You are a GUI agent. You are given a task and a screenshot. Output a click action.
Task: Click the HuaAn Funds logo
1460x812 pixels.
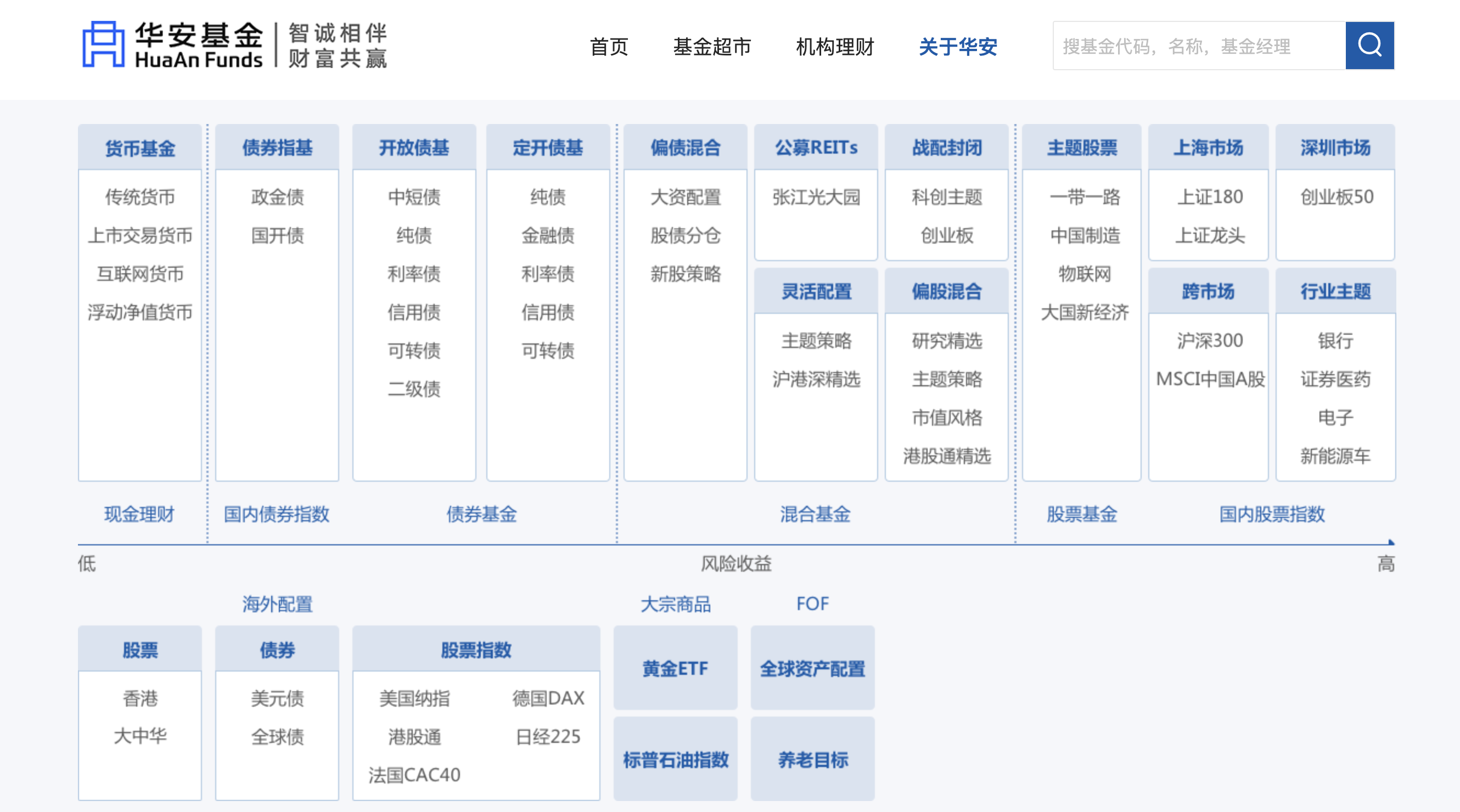[233, 46]
